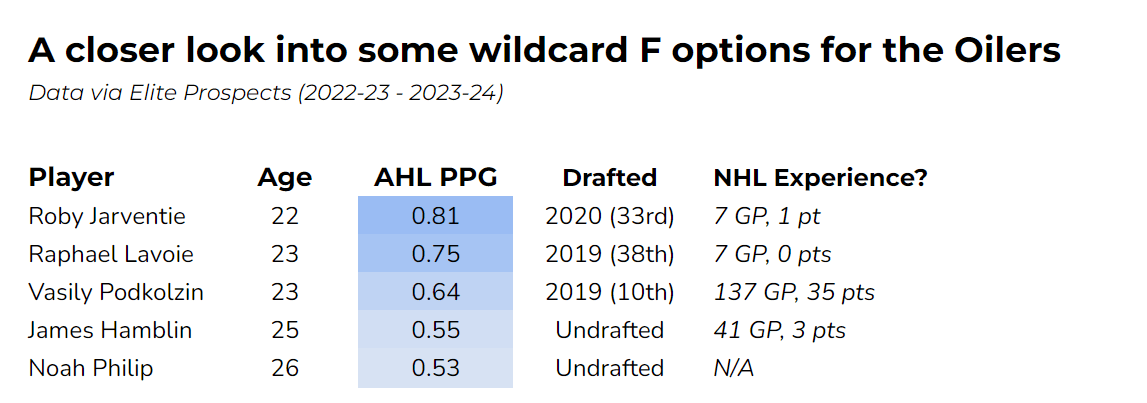Click Raphael Lavoie's name
1147x403 pixels.
pos(109,254)
